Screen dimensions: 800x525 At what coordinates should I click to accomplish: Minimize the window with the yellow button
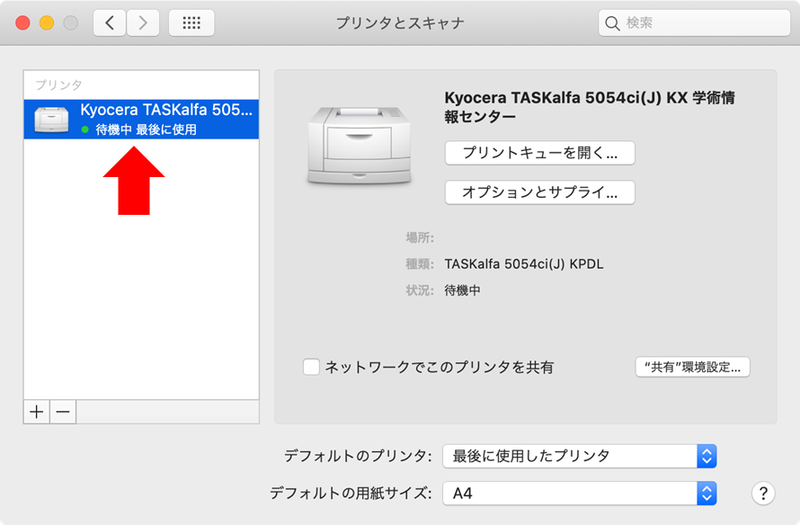pos(46,23)
